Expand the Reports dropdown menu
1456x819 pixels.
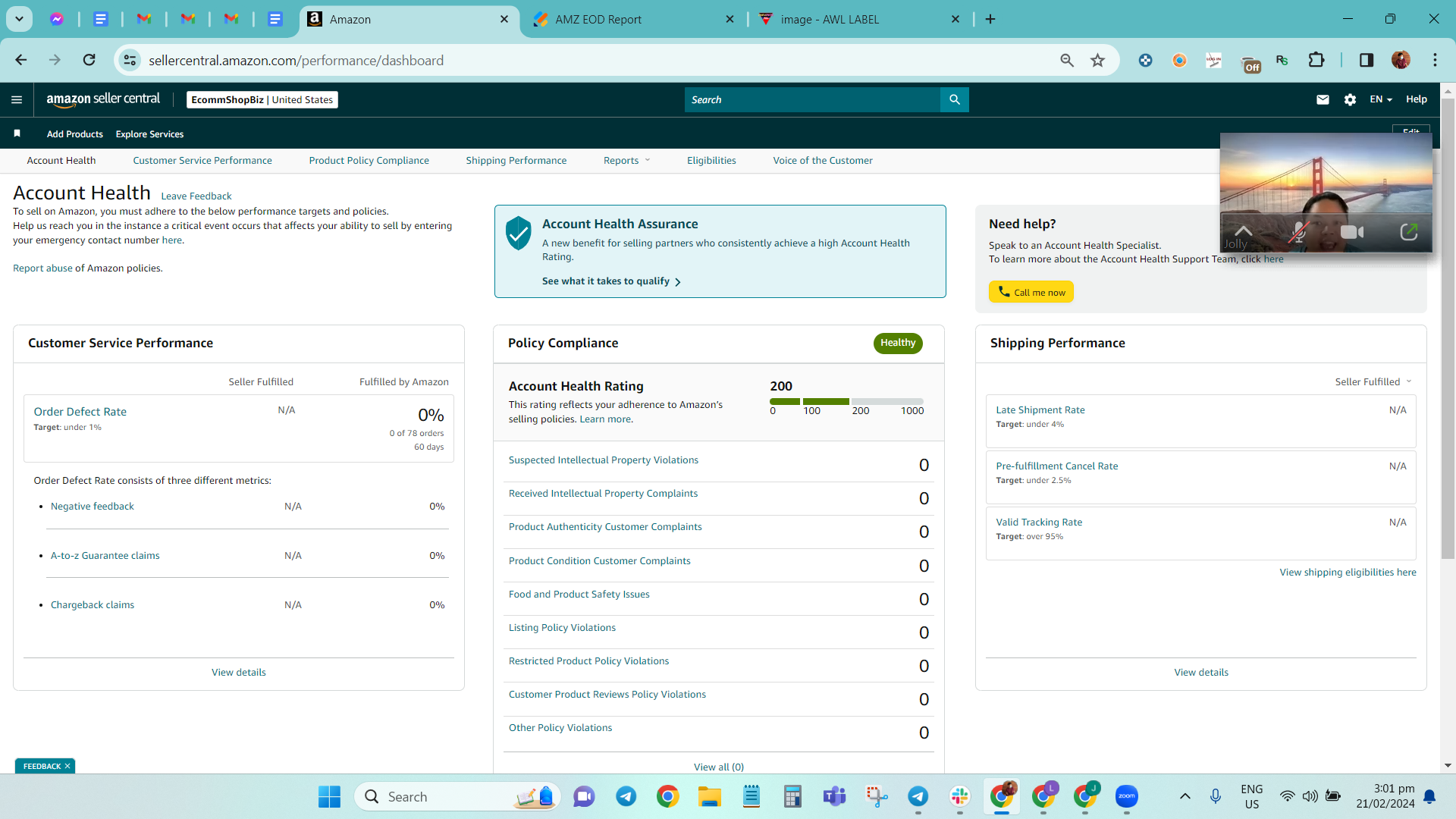tap(627, 160)
